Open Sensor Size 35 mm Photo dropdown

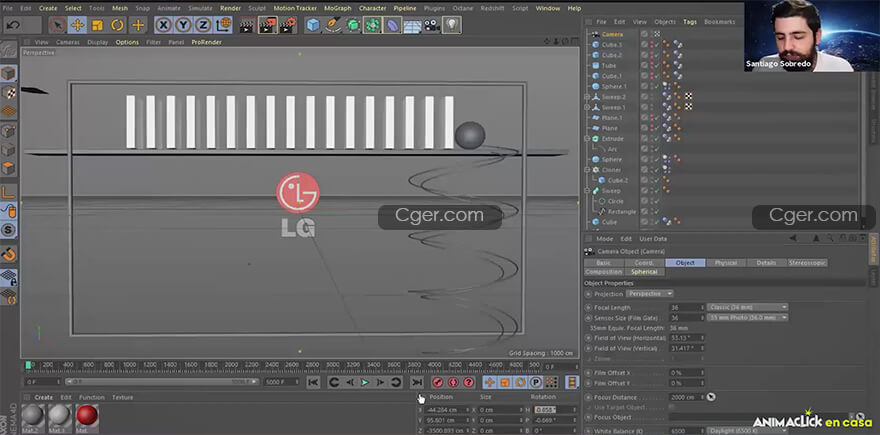click(748, 318)
